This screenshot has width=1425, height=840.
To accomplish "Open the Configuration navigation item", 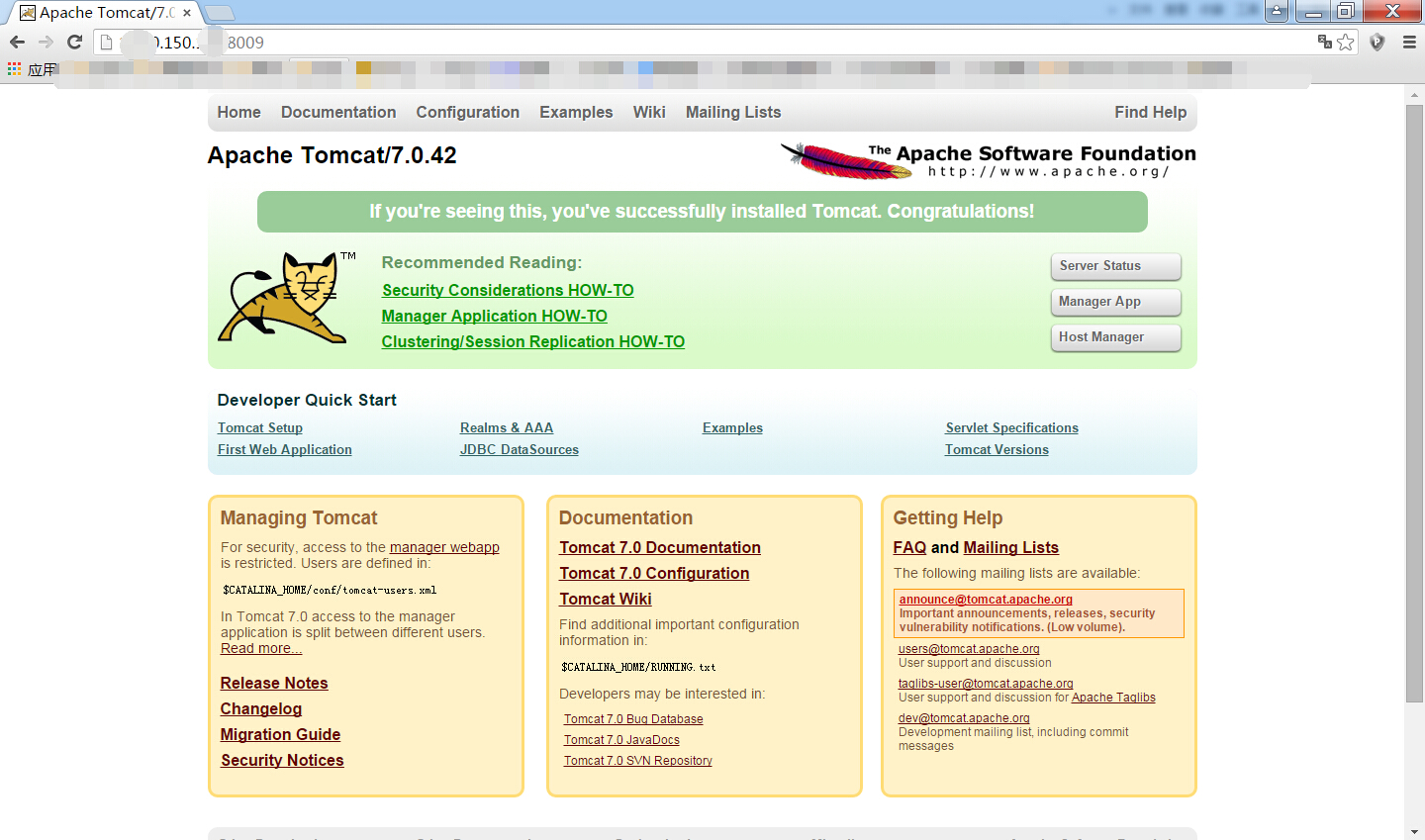I will point(468,113).
